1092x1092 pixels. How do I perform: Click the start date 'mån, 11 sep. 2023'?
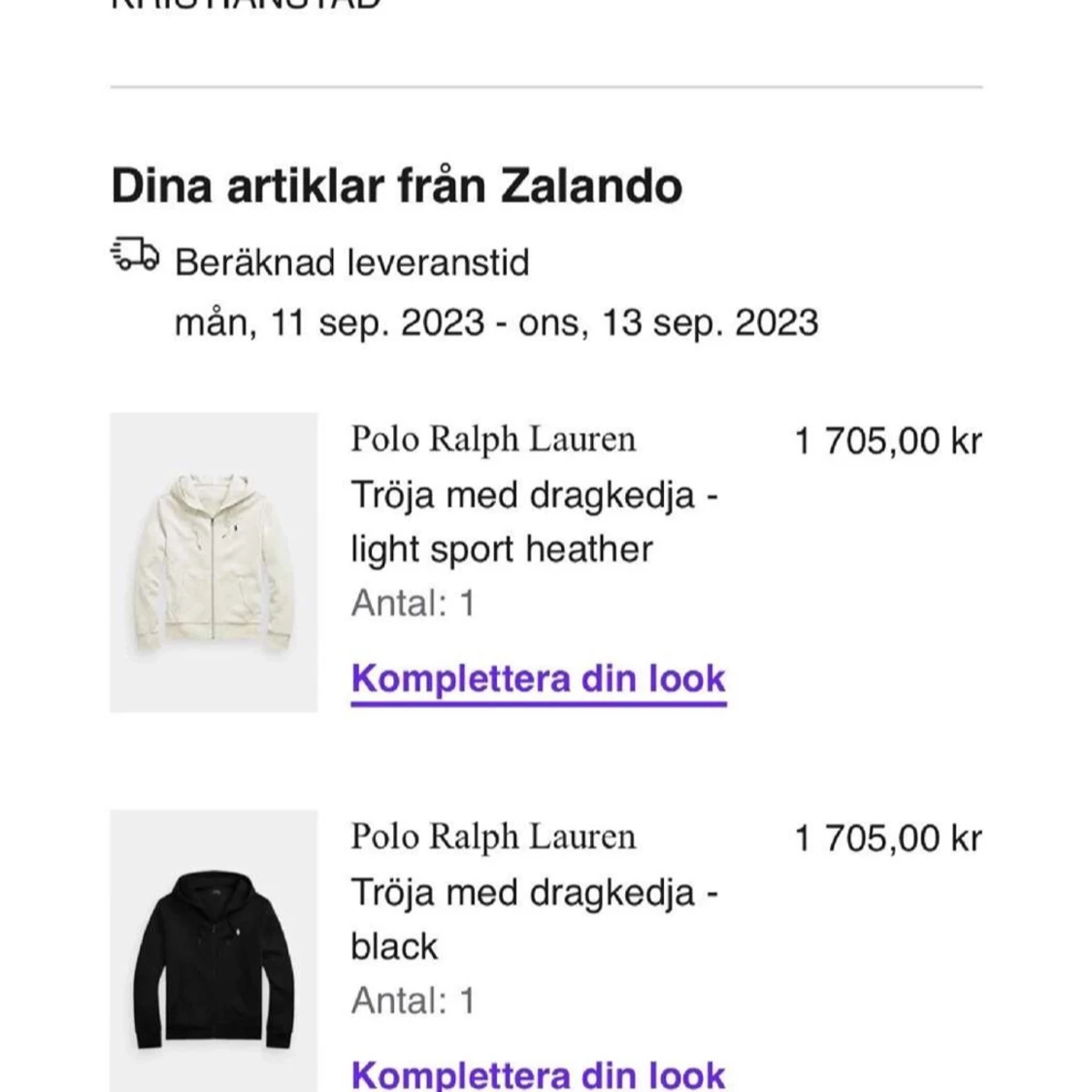(329, 322)
